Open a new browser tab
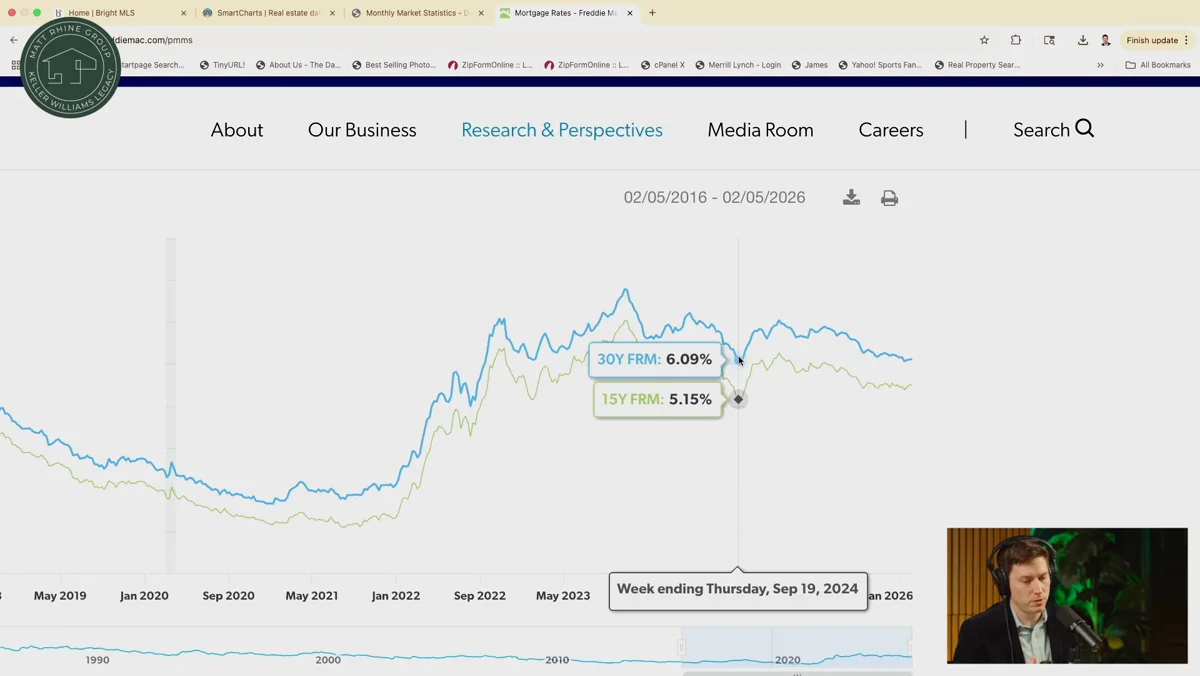This screenshot has height=676, width=1200. coord(652,13)
